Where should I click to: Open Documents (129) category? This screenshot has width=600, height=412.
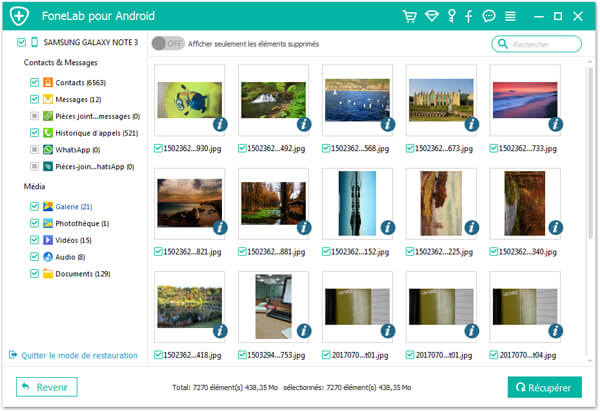coord(80,274)
